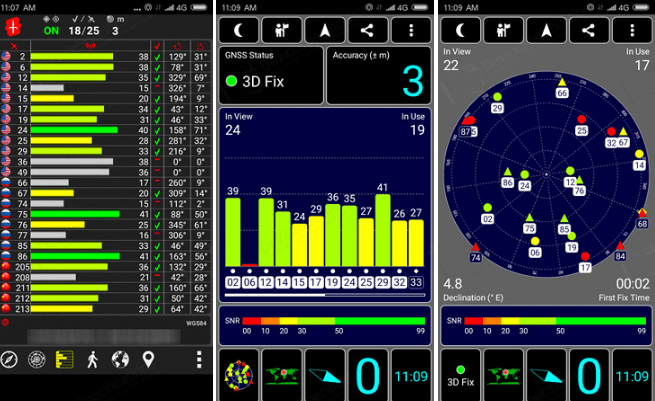655x401 pixels.
Task: Tap the walking person icon in bottom bar
Action: (x=93, y=359)
